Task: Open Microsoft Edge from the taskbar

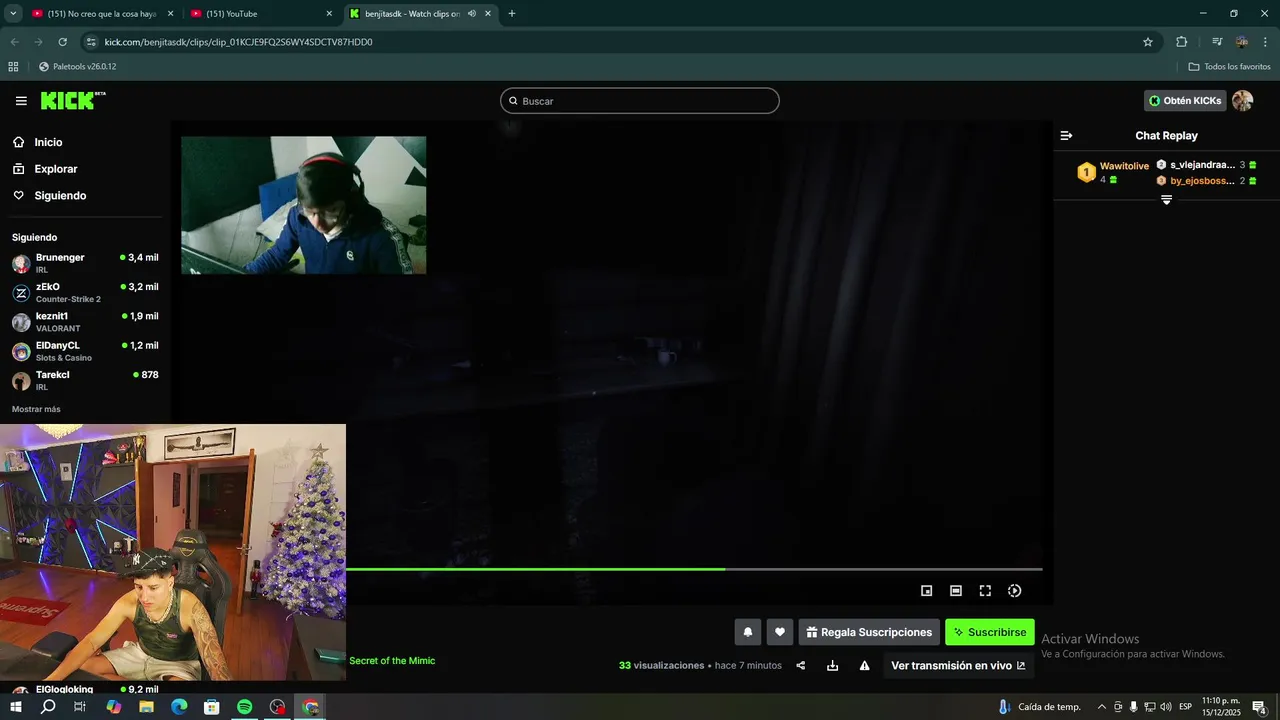Action: (x=179, y=707)
